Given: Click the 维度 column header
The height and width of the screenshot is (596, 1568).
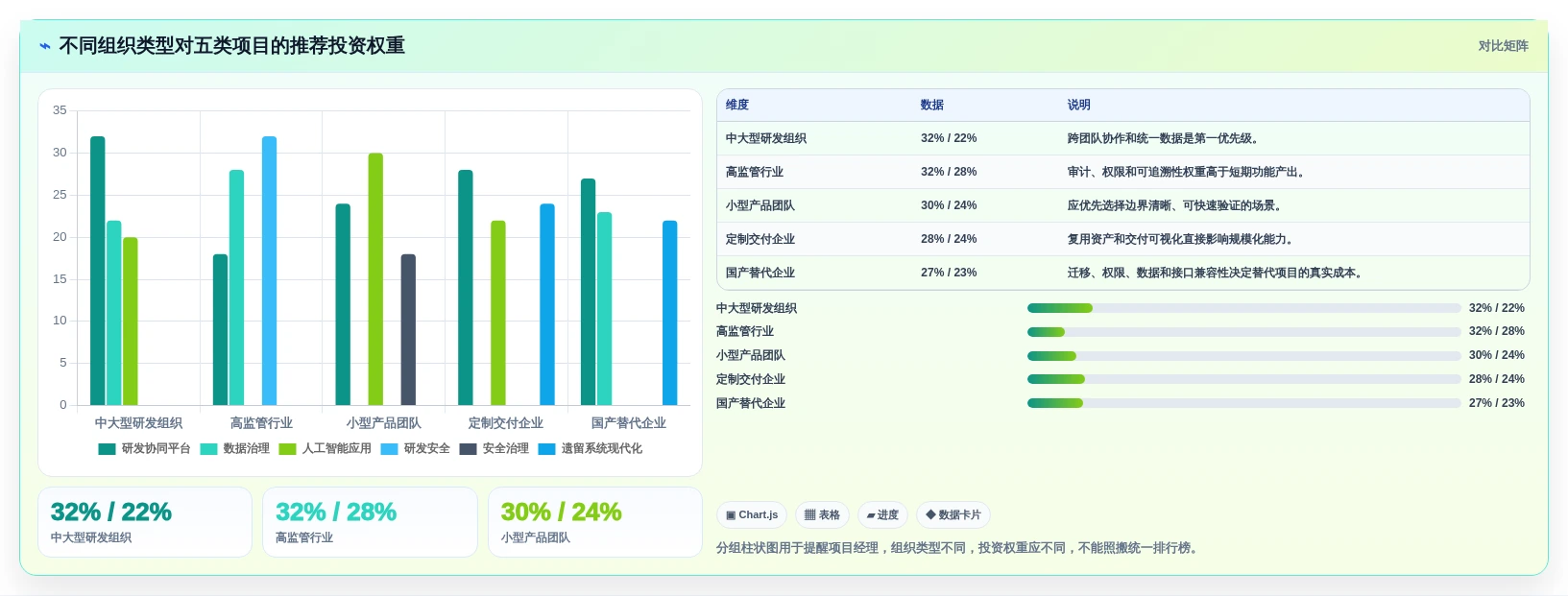Looking at the screenshot, I should coord(737,106).
